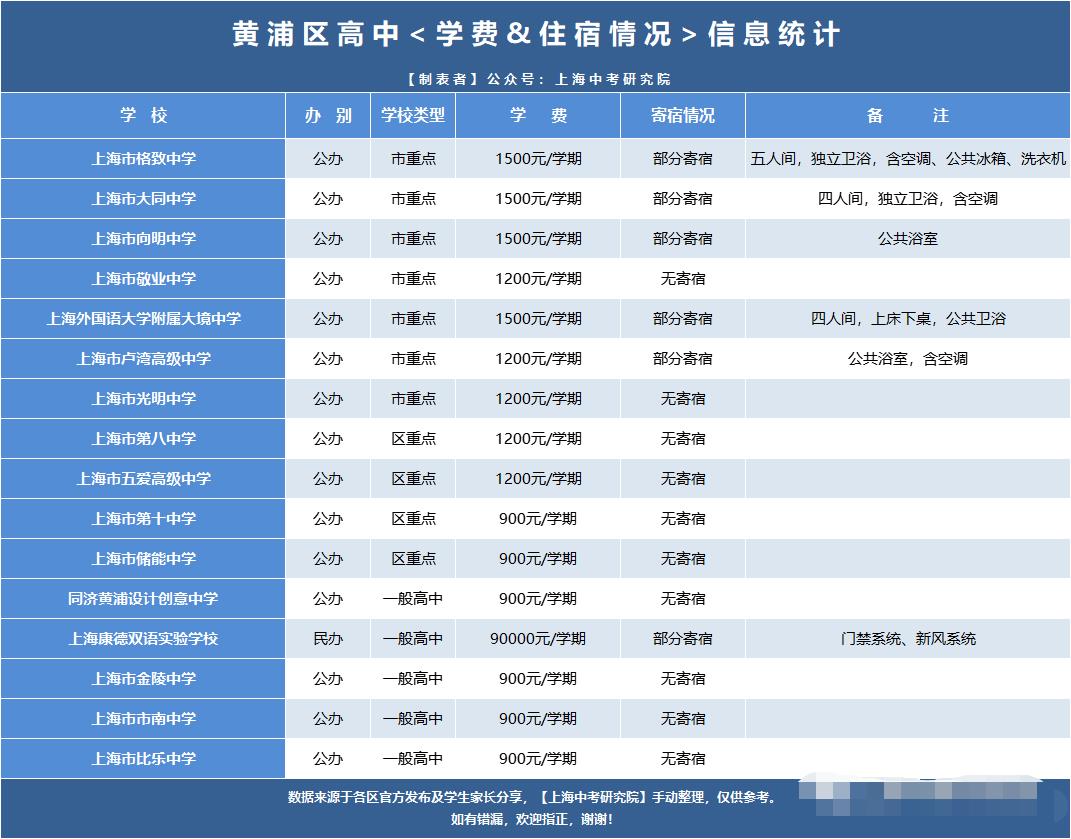This screenshot has height=839, width=1071.
Task: Click the 上海外国语大学附属大境中学 cell
Action: point(143,319)
